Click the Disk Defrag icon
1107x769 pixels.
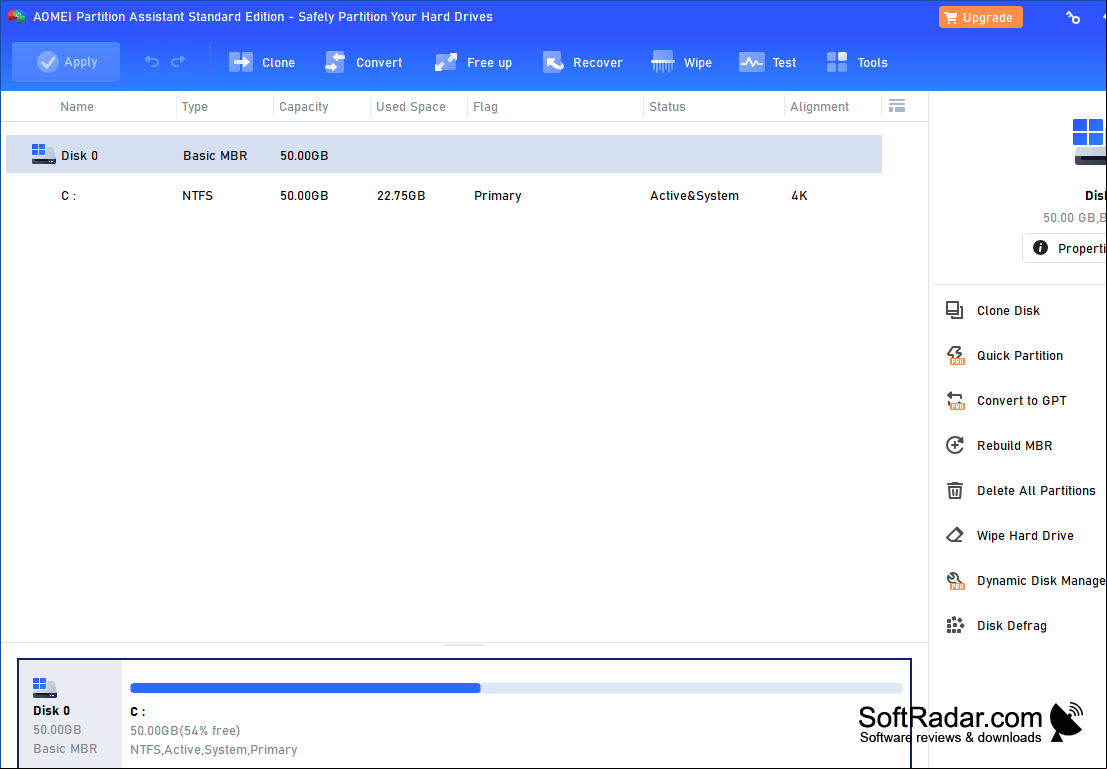(955, 625)
